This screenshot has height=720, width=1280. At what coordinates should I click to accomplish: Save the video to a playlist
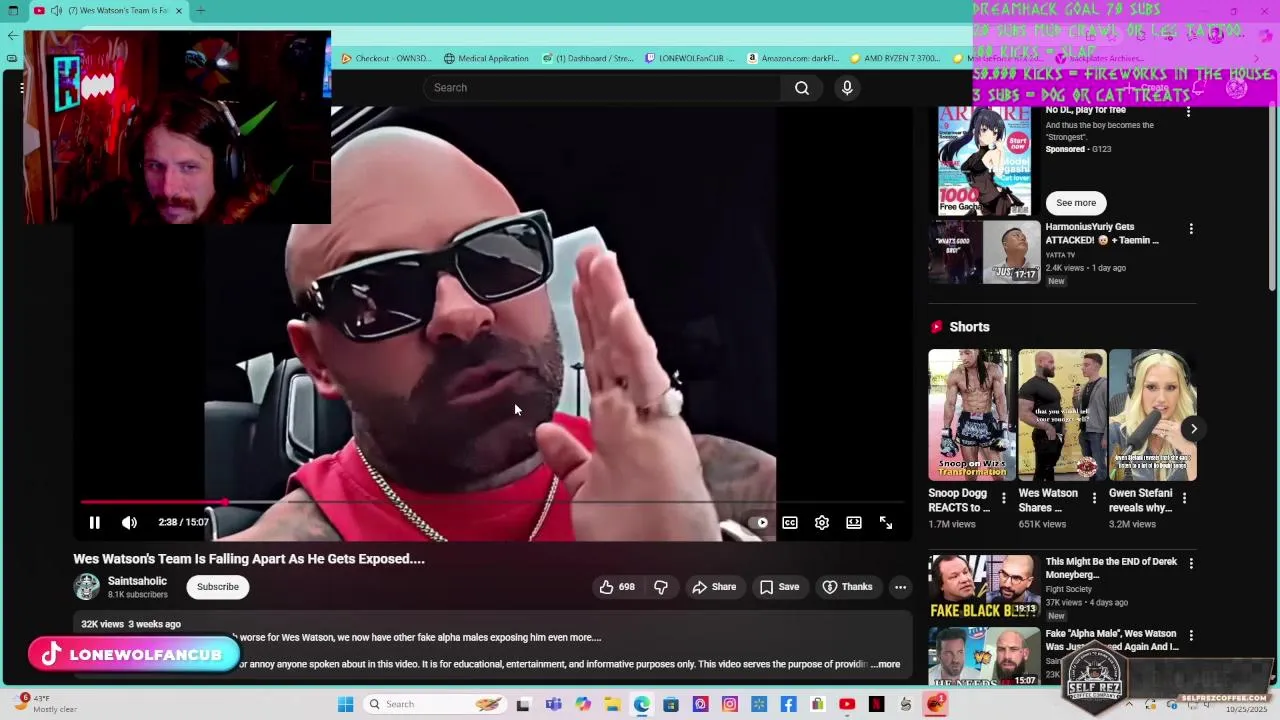(779, 587)
